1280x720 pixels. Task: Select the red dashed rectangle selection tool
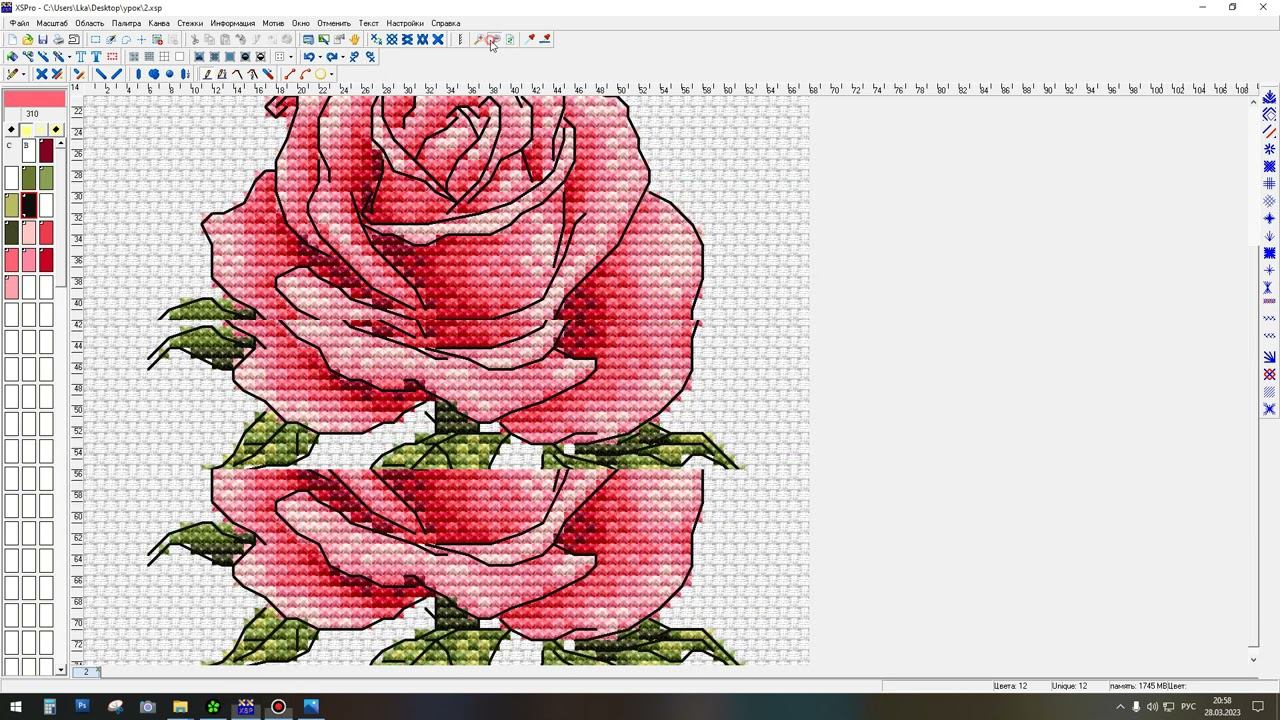click(112, 57)
